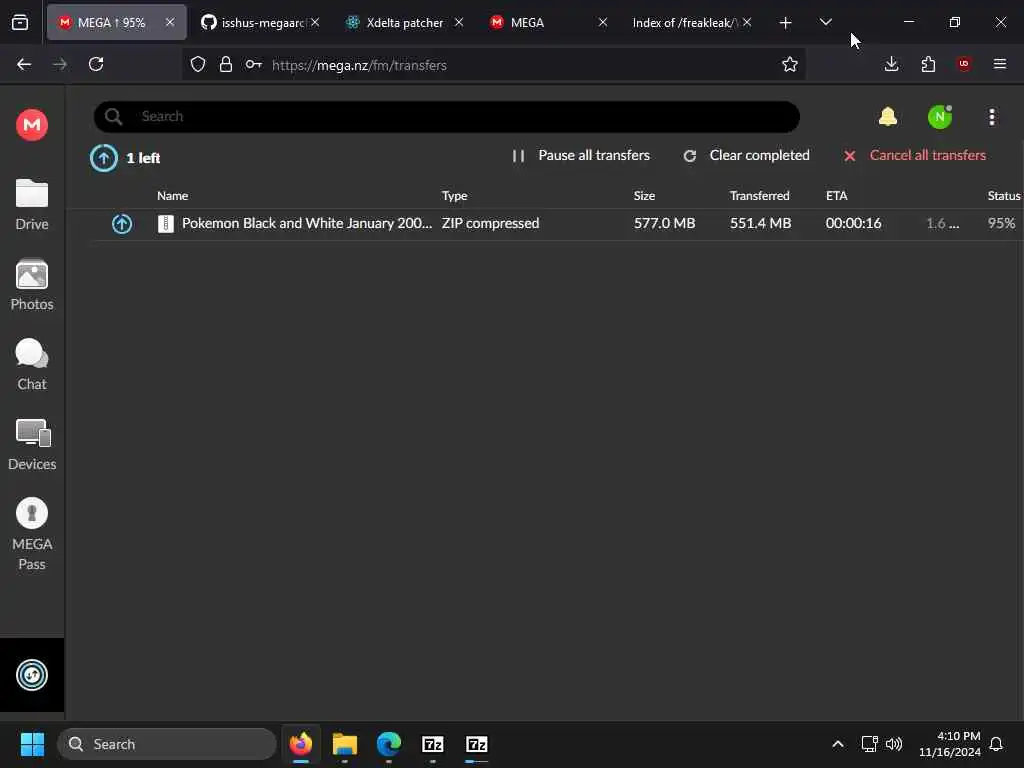Viewport: 1024px width, 768px height.
Task: Open the extensions puzzle icon
Action: [x=928, y=64]
